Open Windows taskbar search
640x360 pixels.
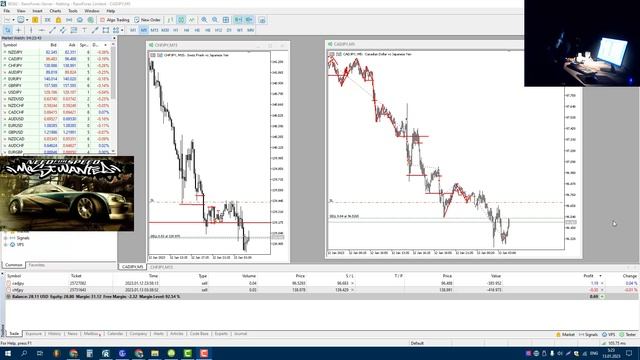point(24,353)
